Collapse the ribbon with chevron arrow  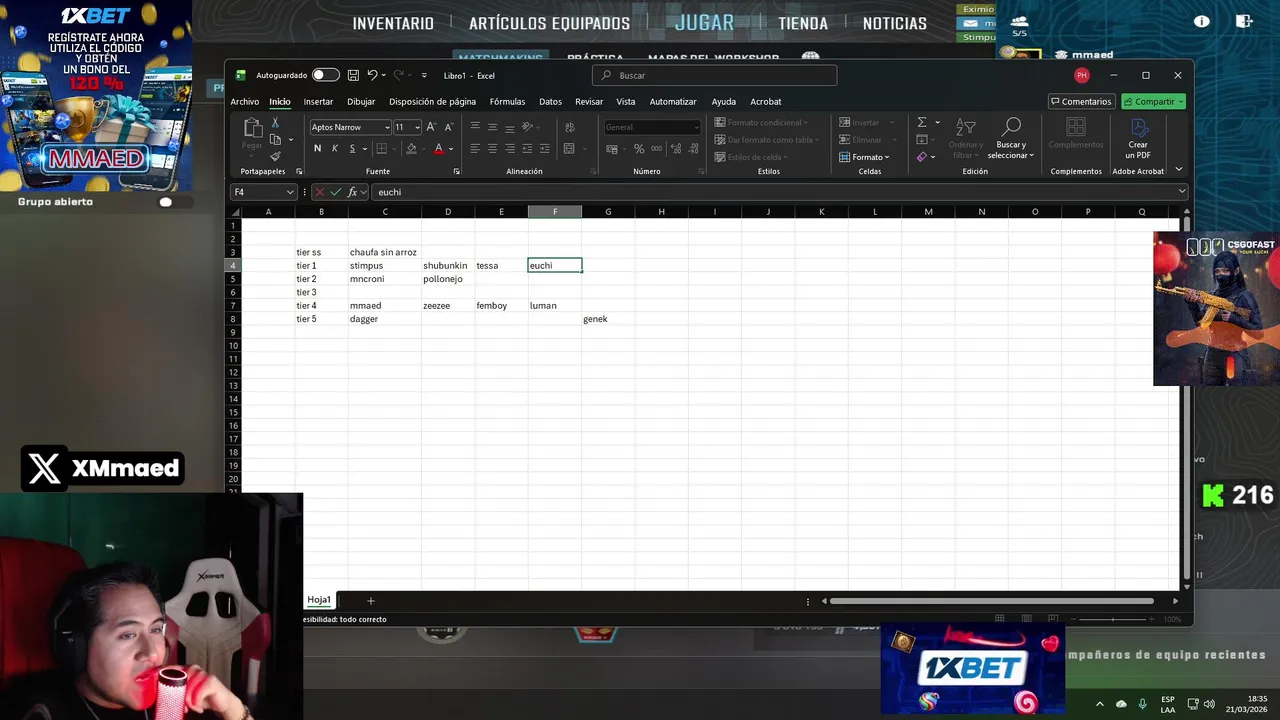1178,170
